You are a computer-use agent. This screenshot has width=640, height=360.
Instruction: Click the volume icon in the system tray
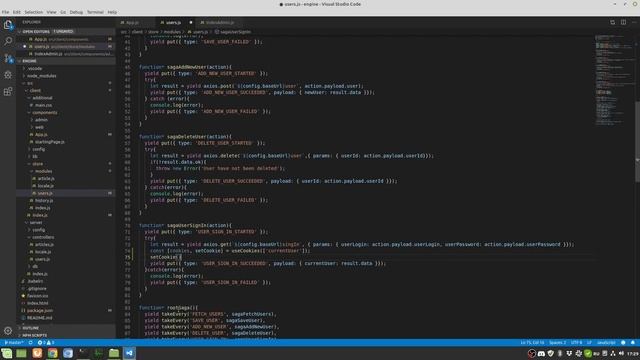[x=621, y=353]
